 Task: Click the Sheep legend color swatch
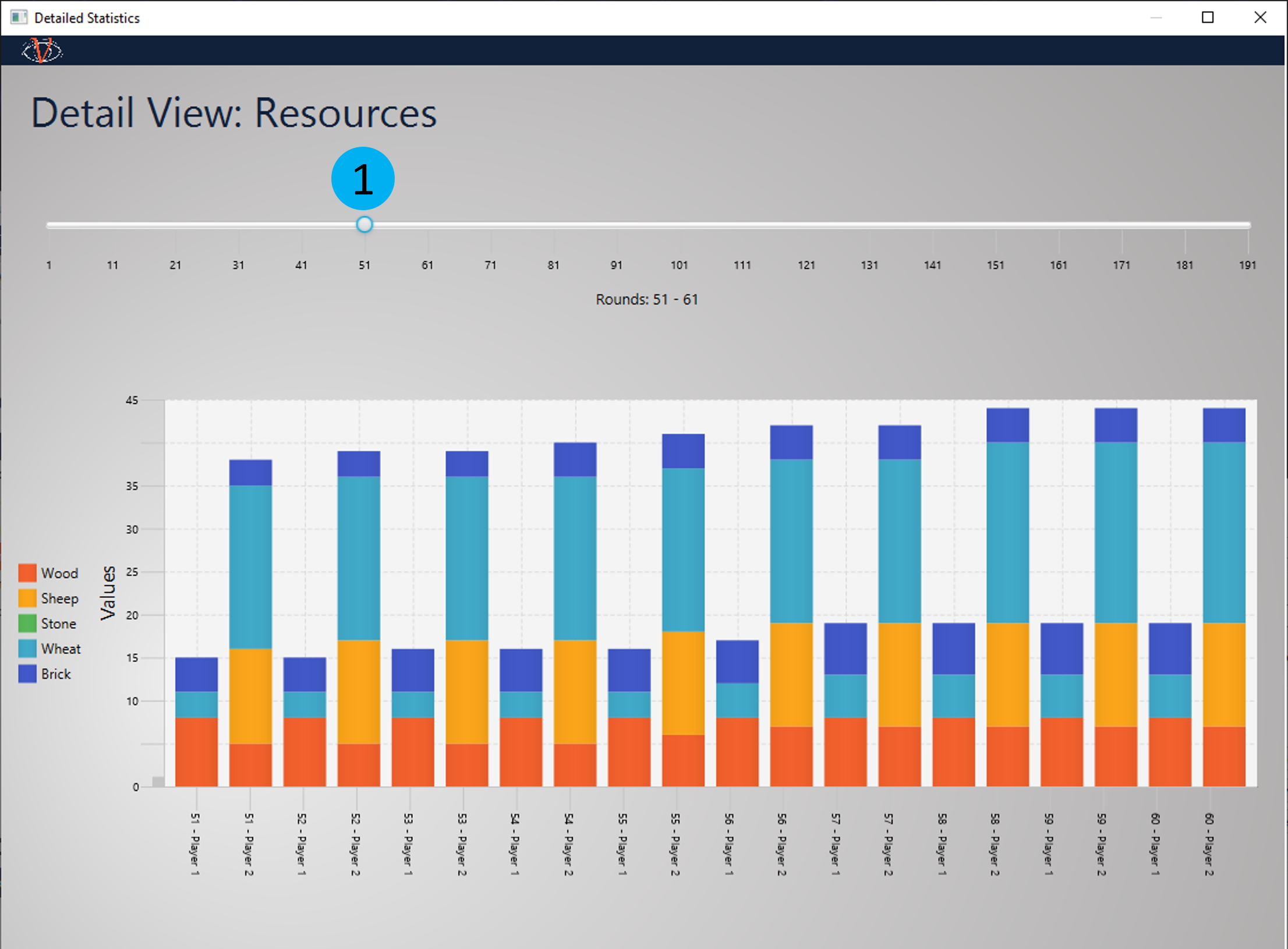[x=27, y=599]
